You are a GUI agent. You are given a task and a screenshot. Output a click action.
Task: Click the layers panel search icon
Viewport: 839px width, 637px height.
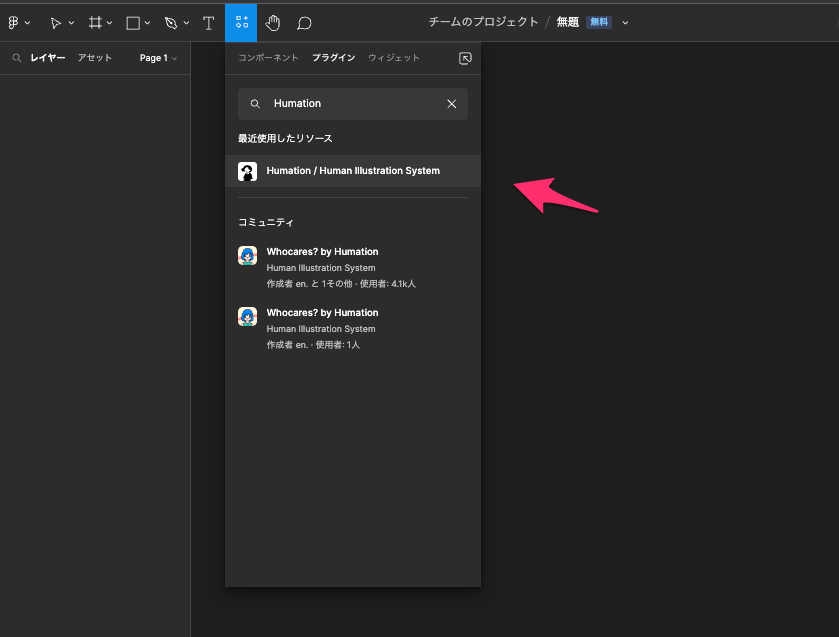point(17,58)
